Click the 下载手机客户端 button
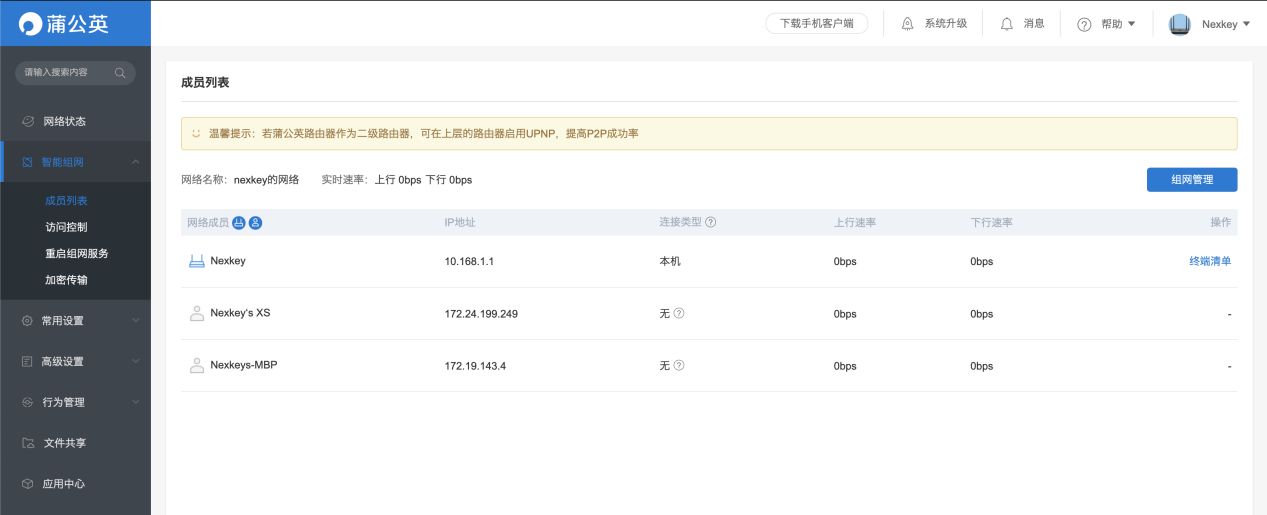This screenshot has width=1267, height=515. pos(817,23)
